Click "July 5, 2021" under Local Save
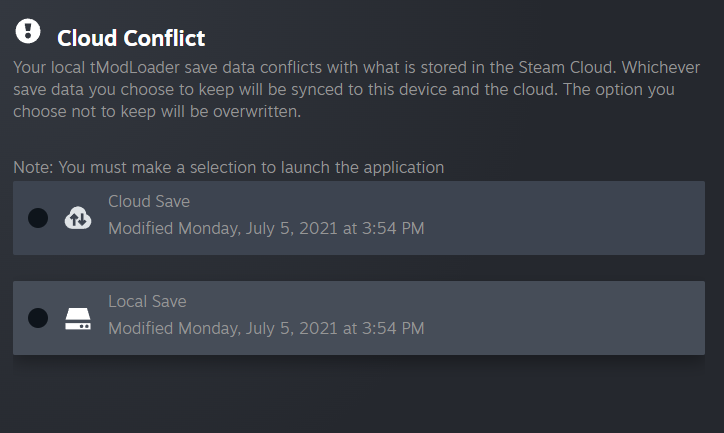 click(291, 328)
